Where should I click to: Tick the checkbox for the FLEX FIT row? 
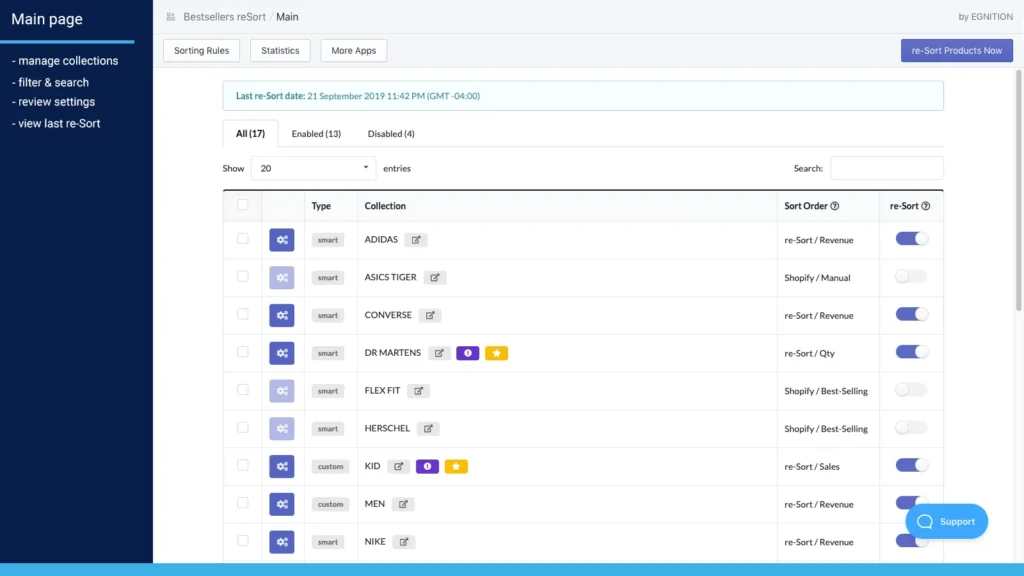242,390
